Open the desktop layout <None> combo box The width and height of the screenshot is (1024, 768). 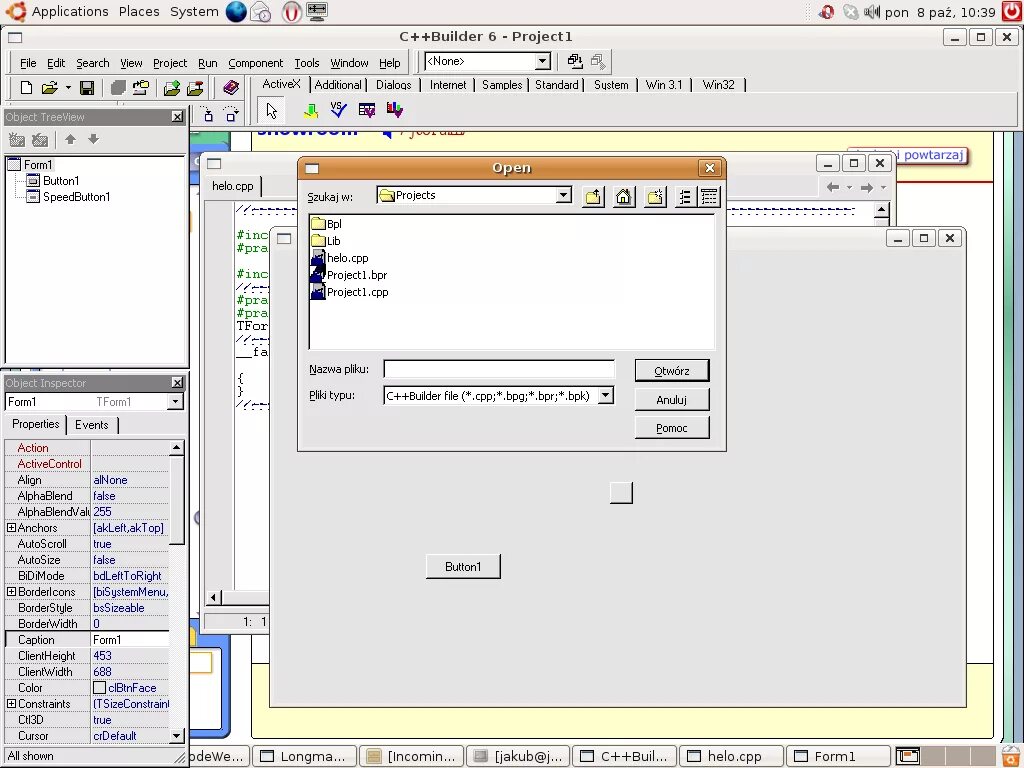(x=543, y=61)
